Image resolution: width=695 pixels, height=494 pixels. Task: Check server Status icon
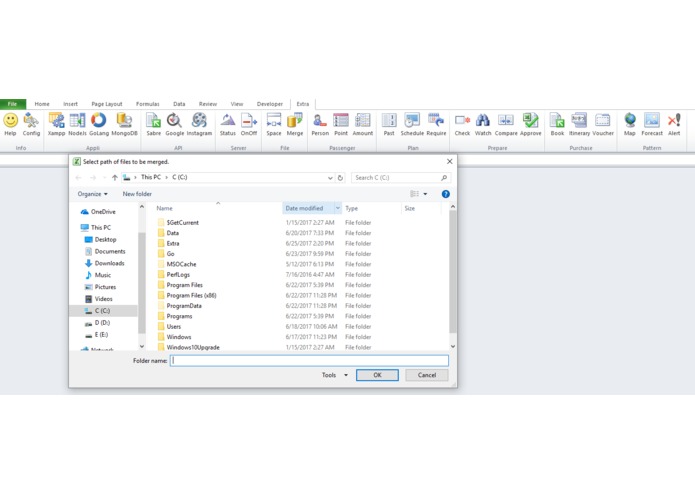tap(227, 120)
